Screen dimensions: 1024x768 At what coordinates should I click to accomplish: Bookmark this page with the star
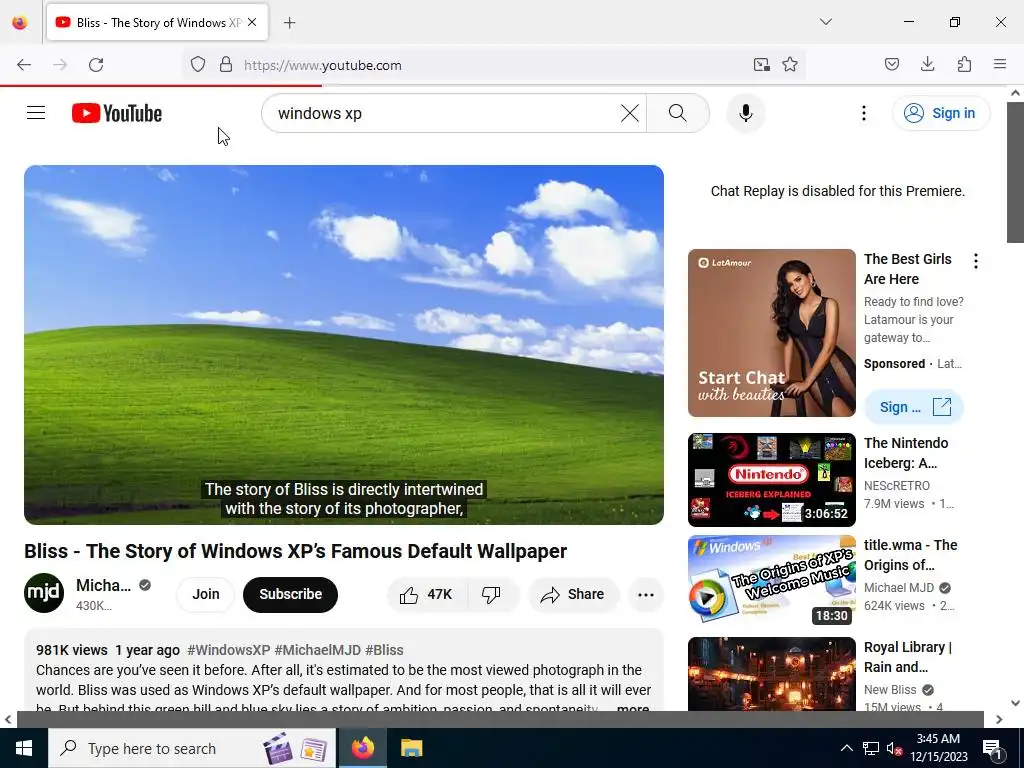[790, 65]
